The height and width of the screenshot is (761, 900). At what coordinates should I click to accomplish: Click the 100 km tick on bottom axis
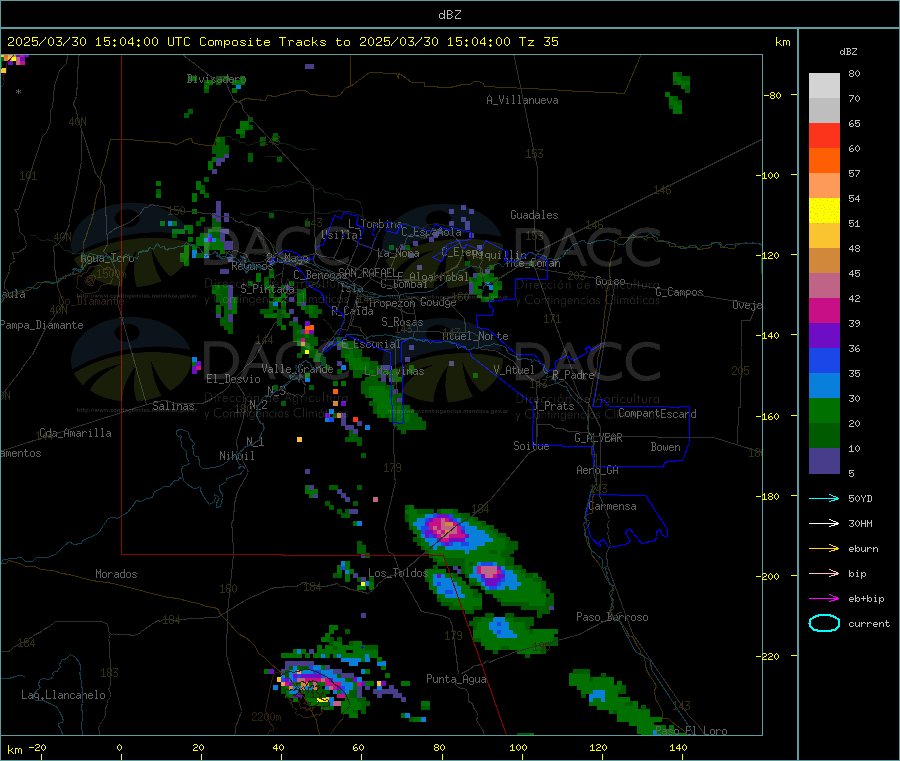click(x=518, y=747)
